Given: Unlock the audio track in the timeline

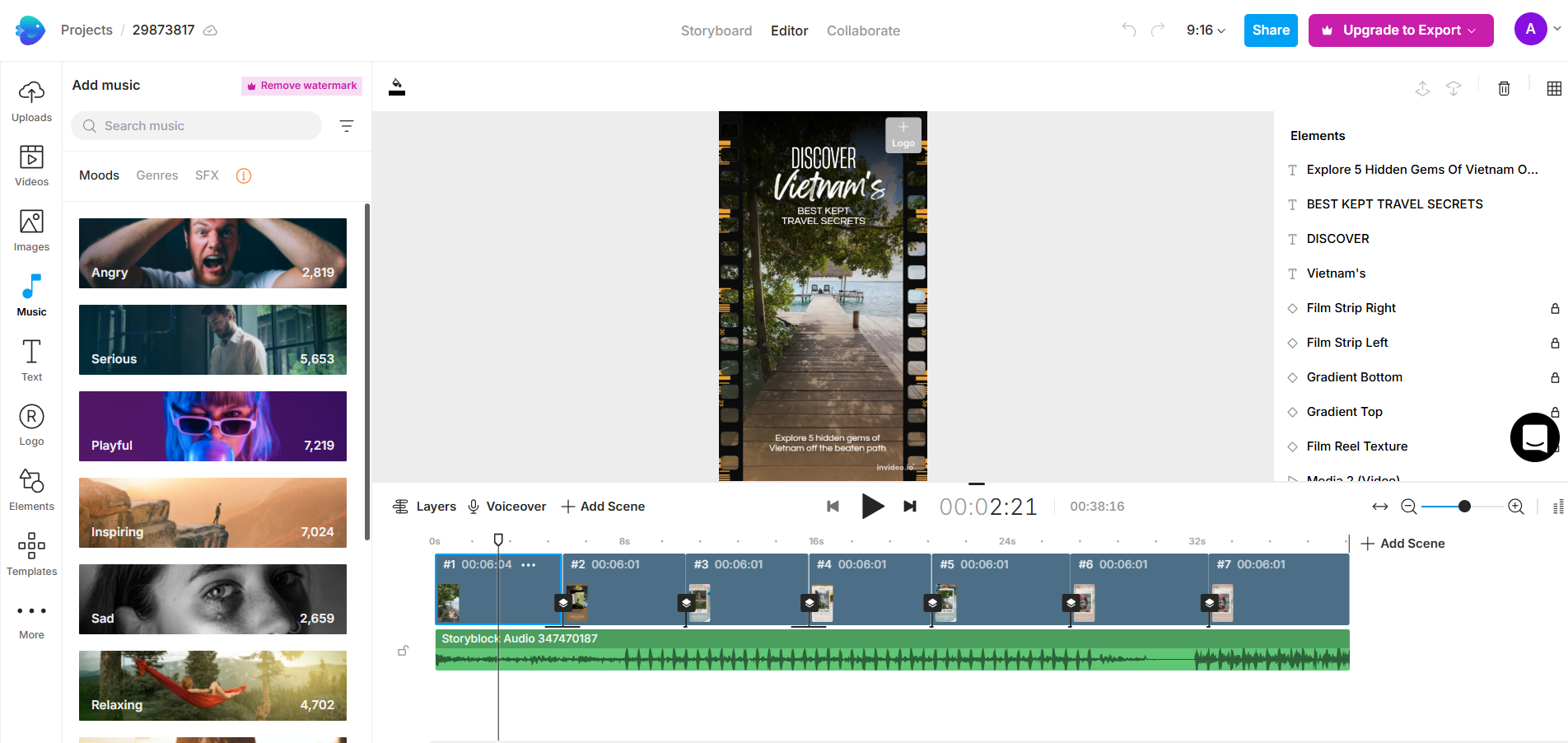Looking at the screenshot, I should 403,650.
